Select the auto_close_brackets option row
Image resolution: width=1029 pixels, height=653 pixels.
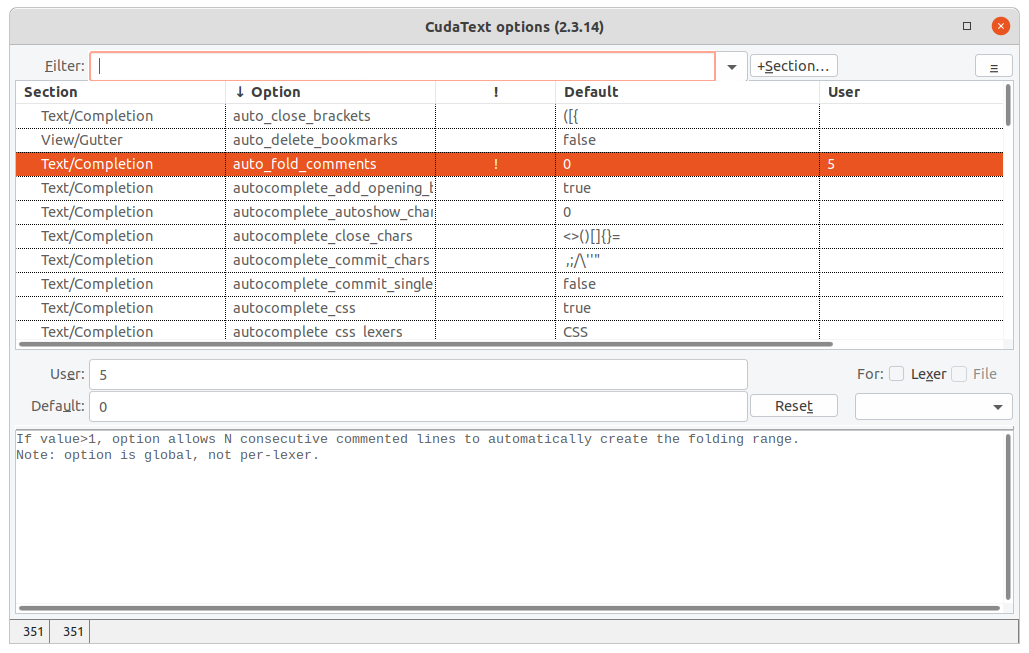click(x=509, y=116)
